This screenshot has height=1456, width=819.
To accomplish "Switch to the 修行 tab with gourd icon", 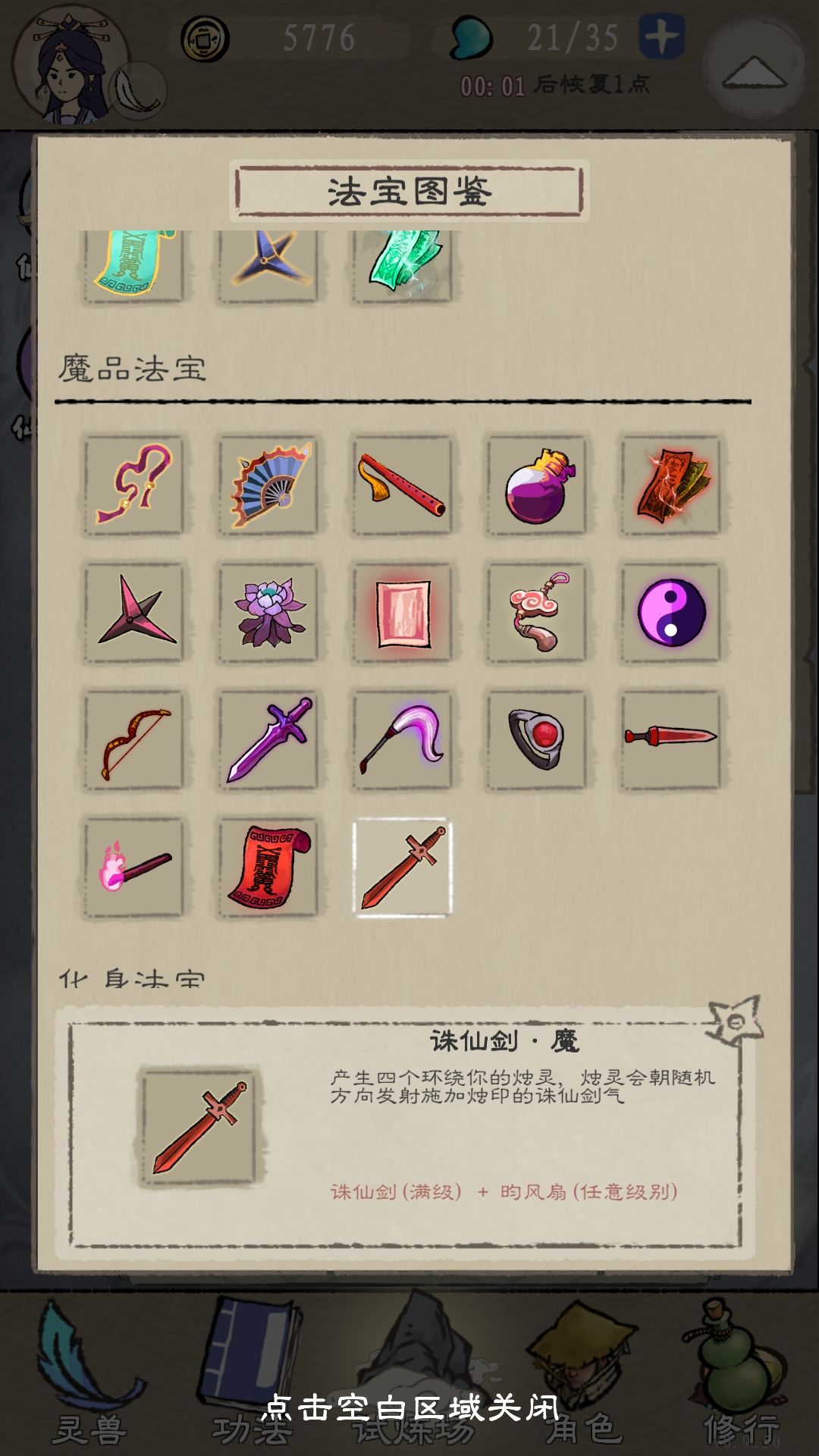I will coord(740,1373).
